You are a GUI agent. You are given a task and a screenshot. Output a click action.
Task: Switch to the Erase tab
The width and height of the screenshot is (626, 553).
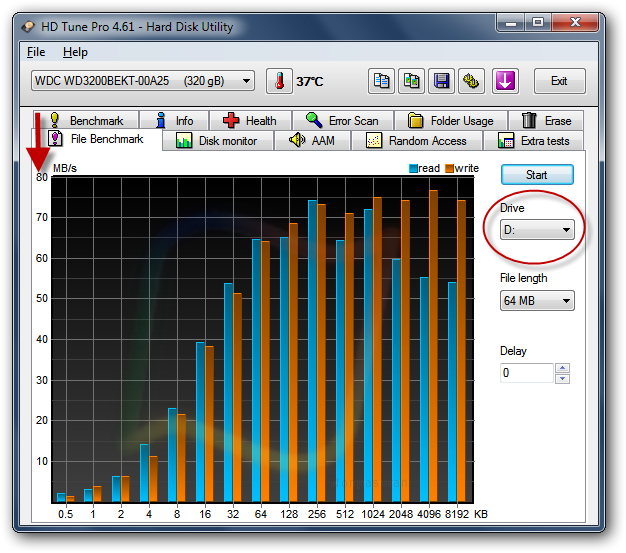546,120
